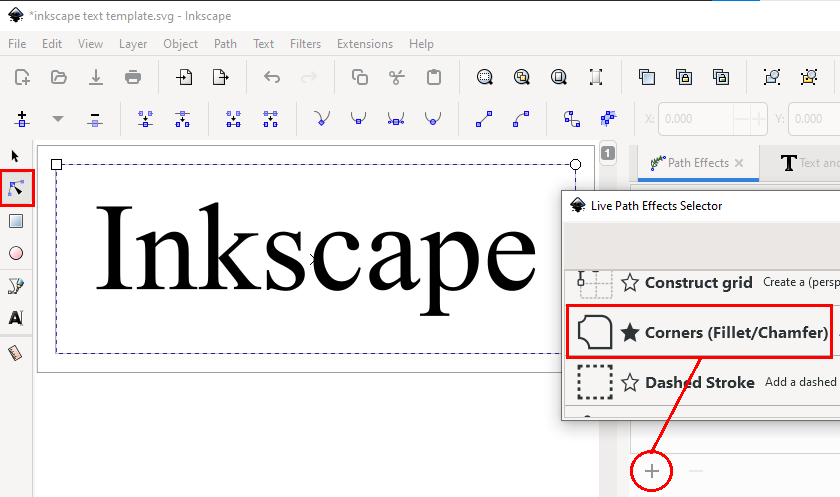Select the Text tool
Viewport: 840px width, 497px height.
pos(16,318)
